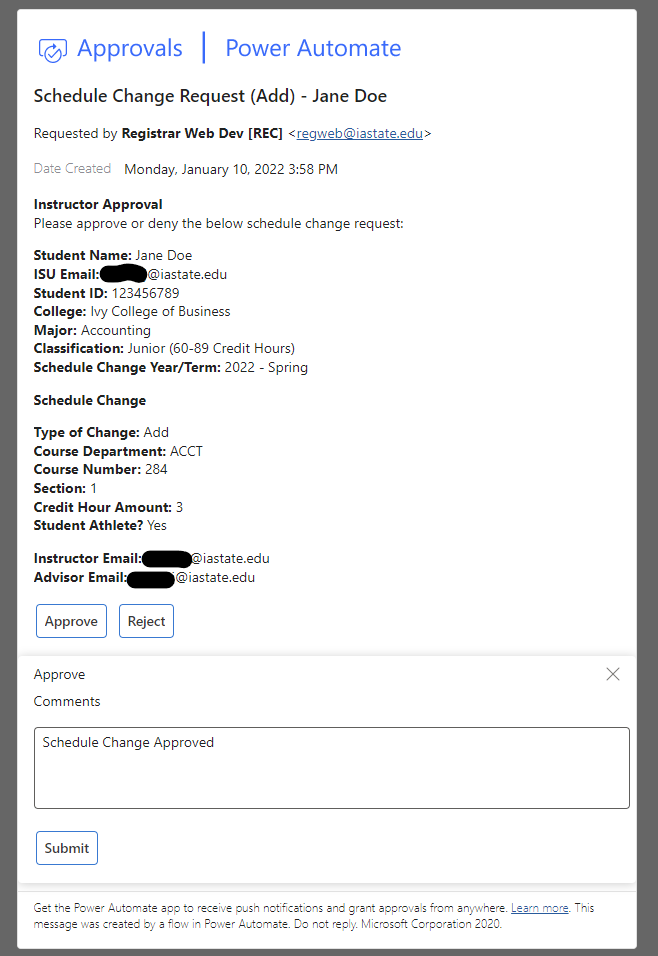Click the Power Automate header text
The height and width of the screenshot is (956, 658).
[x=313, y=48]
